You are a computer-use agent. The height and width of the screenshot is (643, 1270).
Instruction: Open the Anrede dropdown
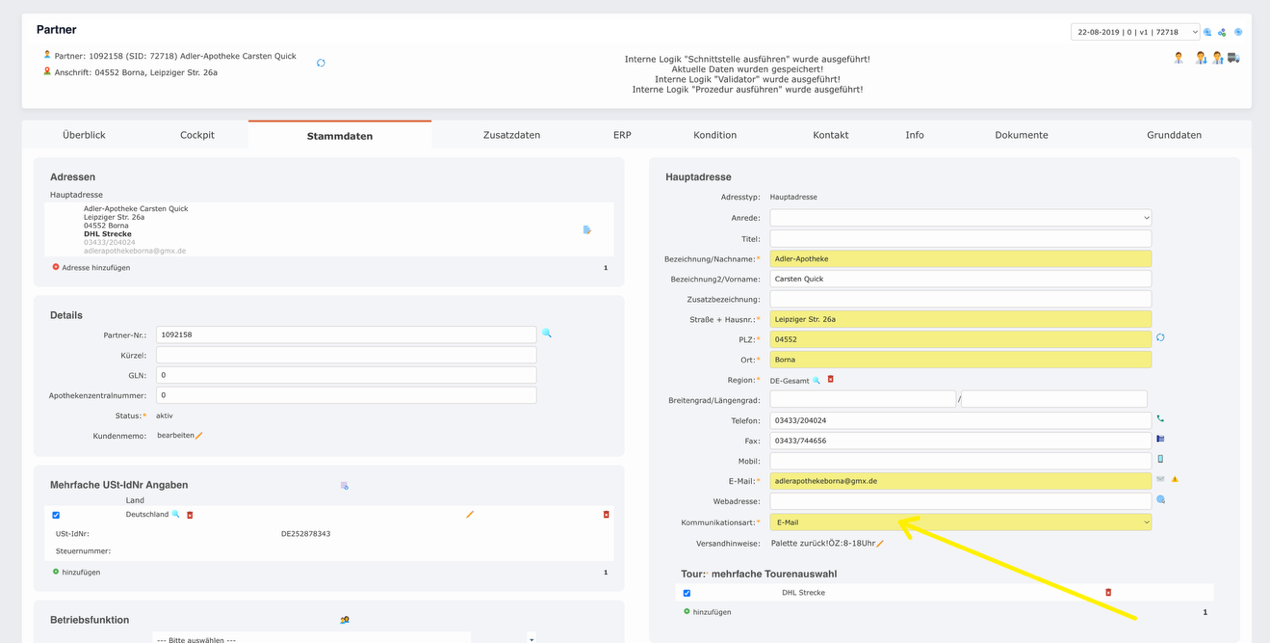pyautogui.click(x=960, y=217)
